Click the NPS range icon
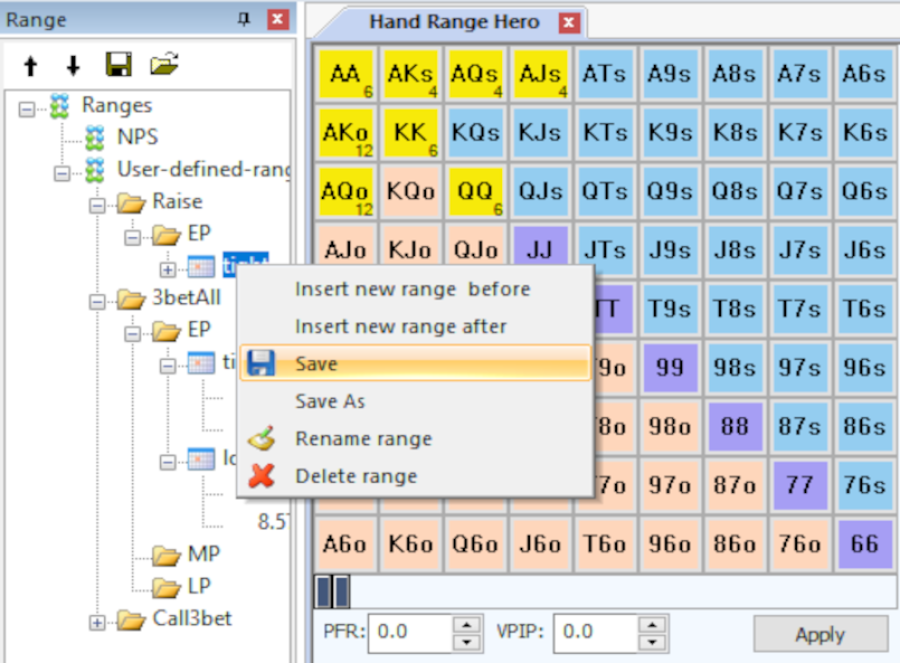900x663 pixels. tap(95, 137)
